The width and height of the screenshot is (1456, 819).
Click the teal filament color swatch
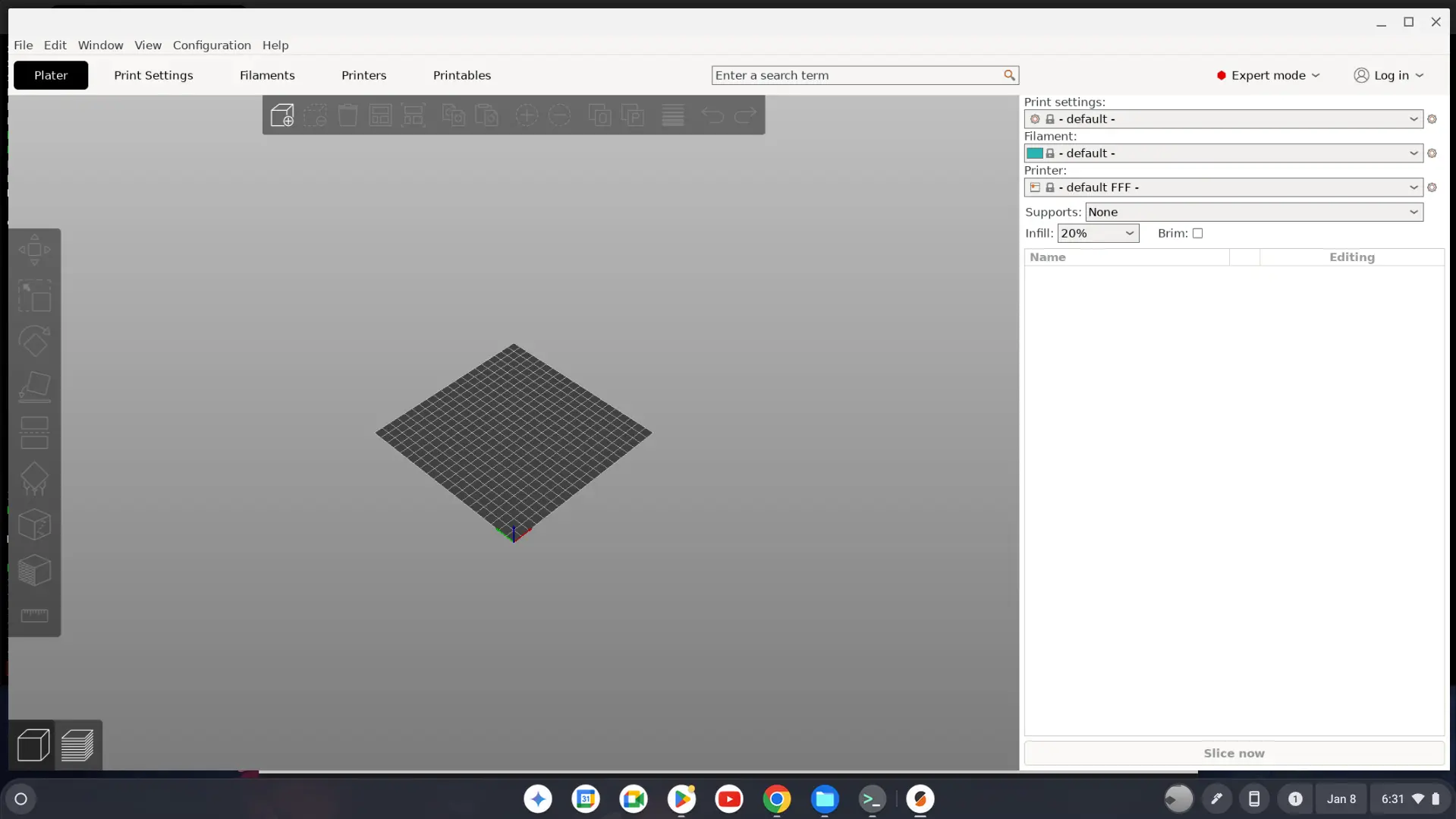coord(1034,153)
